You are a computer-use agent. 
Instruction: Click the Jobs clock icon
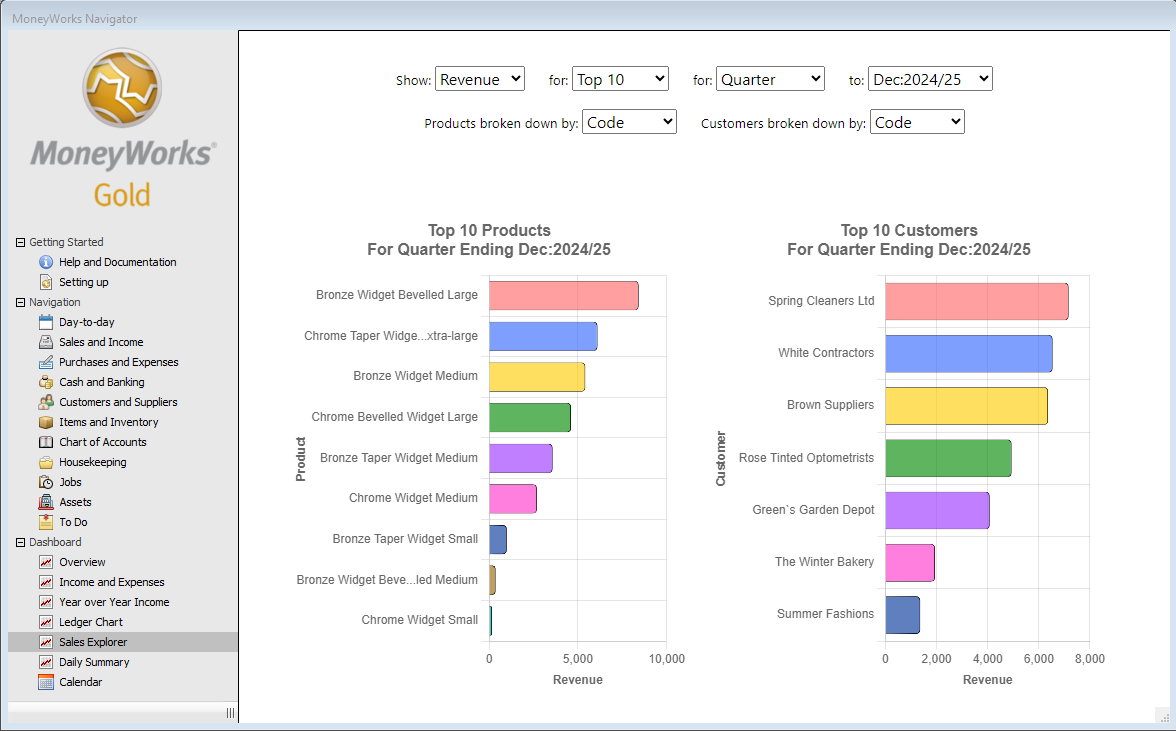tap(46, 482)
